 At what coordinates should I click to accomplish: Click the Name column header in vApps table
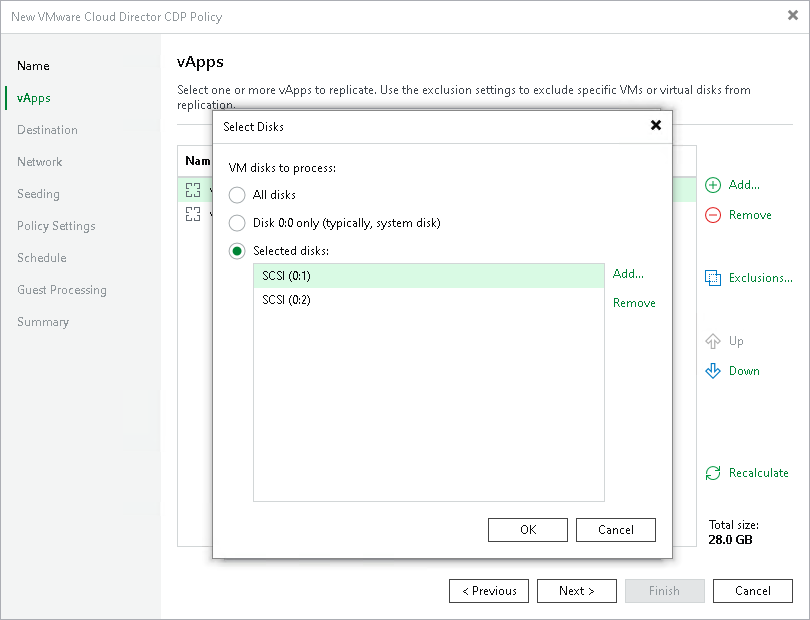pos(198,161)
